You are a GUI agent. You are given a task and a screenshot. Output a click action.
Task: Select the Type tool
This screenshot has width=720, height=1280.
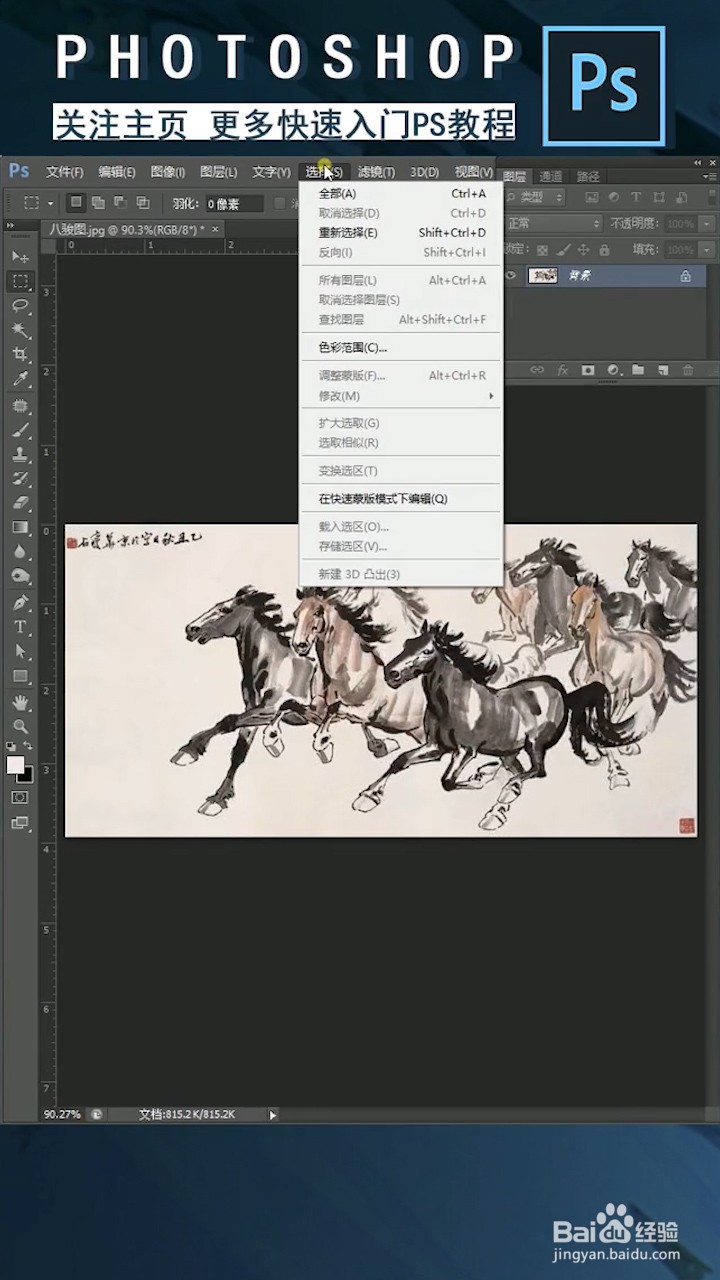[20, 627]
